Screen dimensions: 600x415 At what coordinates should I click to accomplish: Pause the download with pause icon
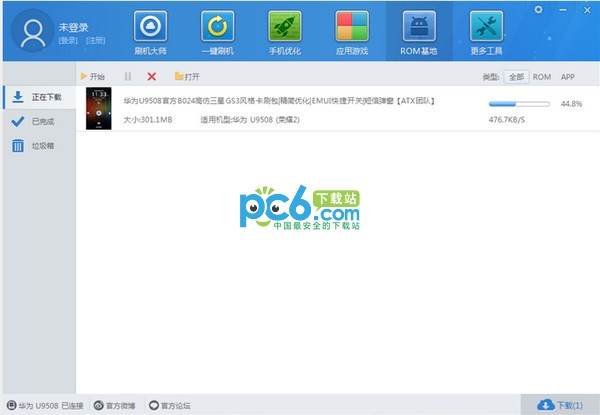[128, 76]
